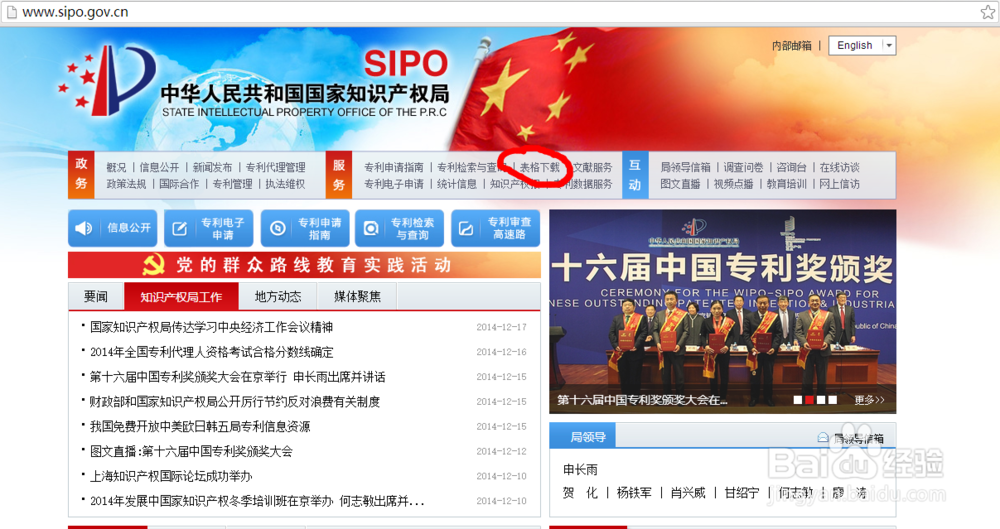Click the 信息公开 blue speaker button

(x=113, y=228)
